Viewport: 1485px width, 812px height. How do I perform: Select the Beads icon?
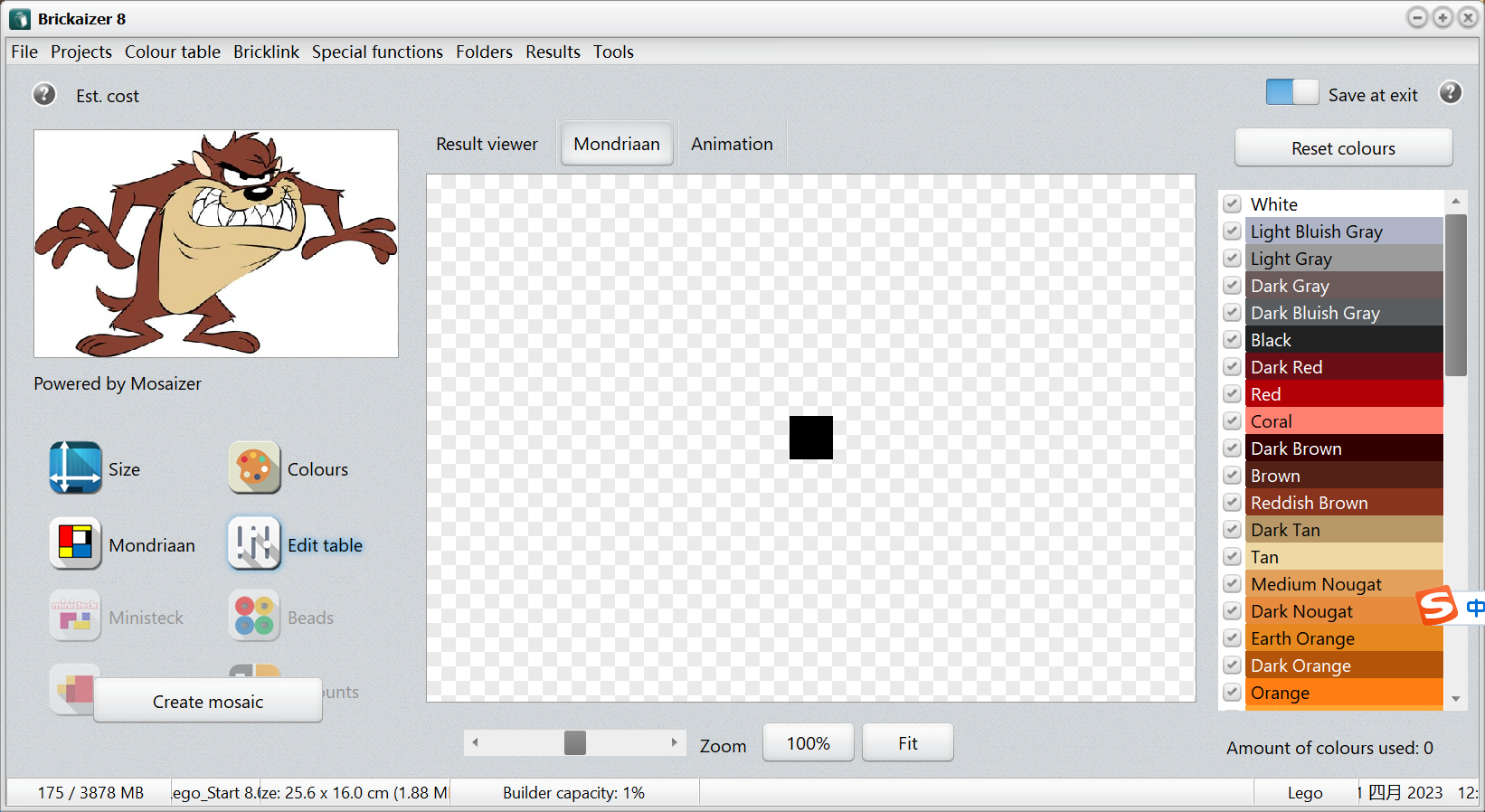tap(254, 617)
